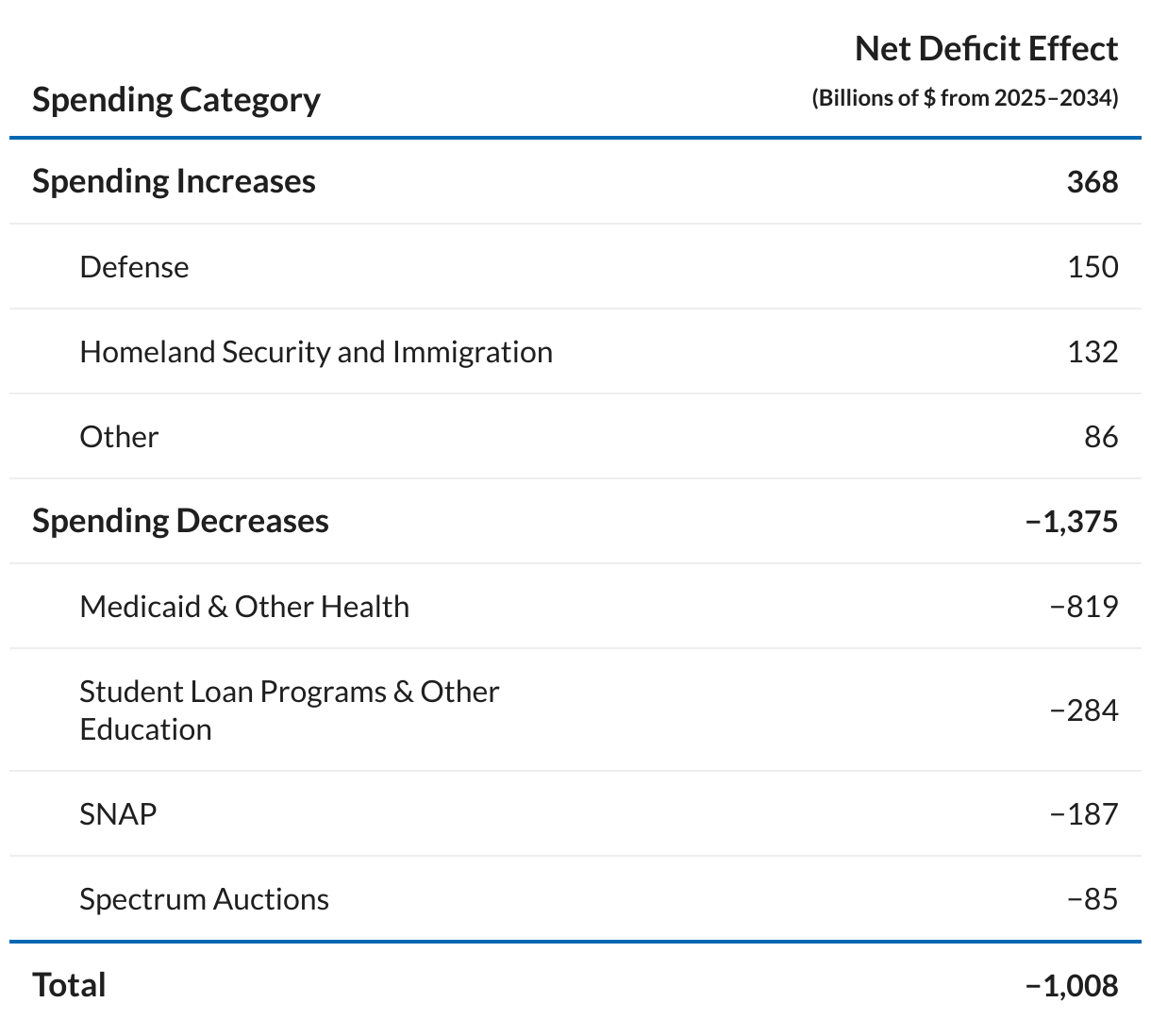
Task: Select the Total row label
Action: [69, 985]
